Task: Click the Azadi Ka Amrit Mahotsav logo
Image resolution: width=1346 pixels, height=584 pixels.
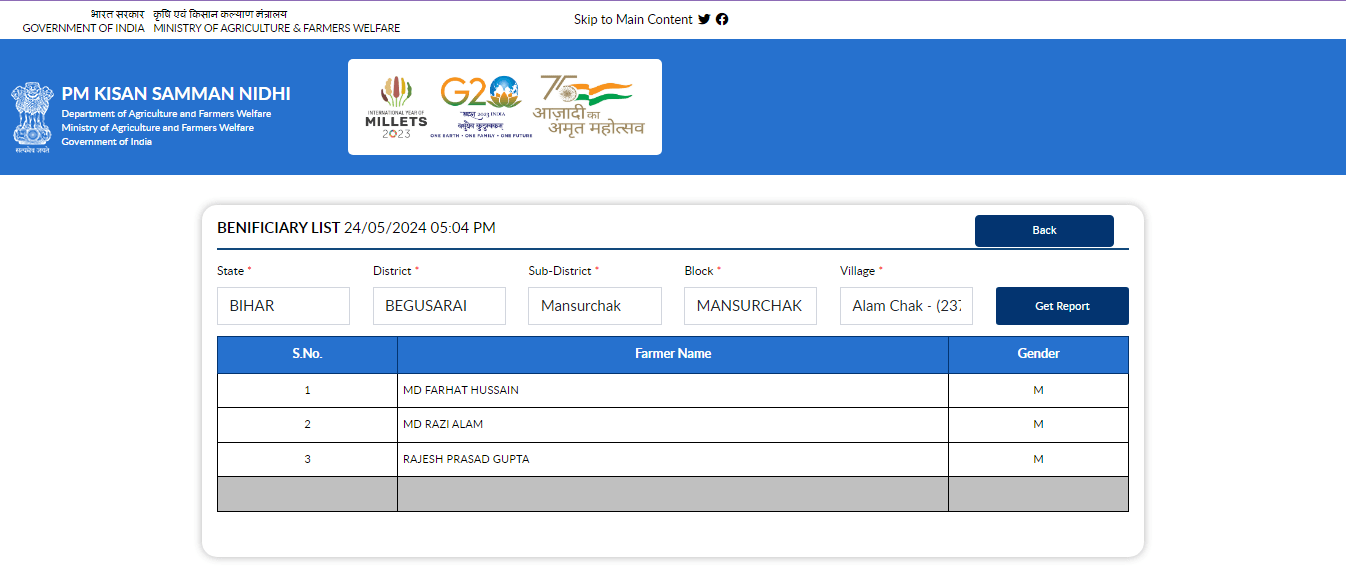Action: point(588,106)
